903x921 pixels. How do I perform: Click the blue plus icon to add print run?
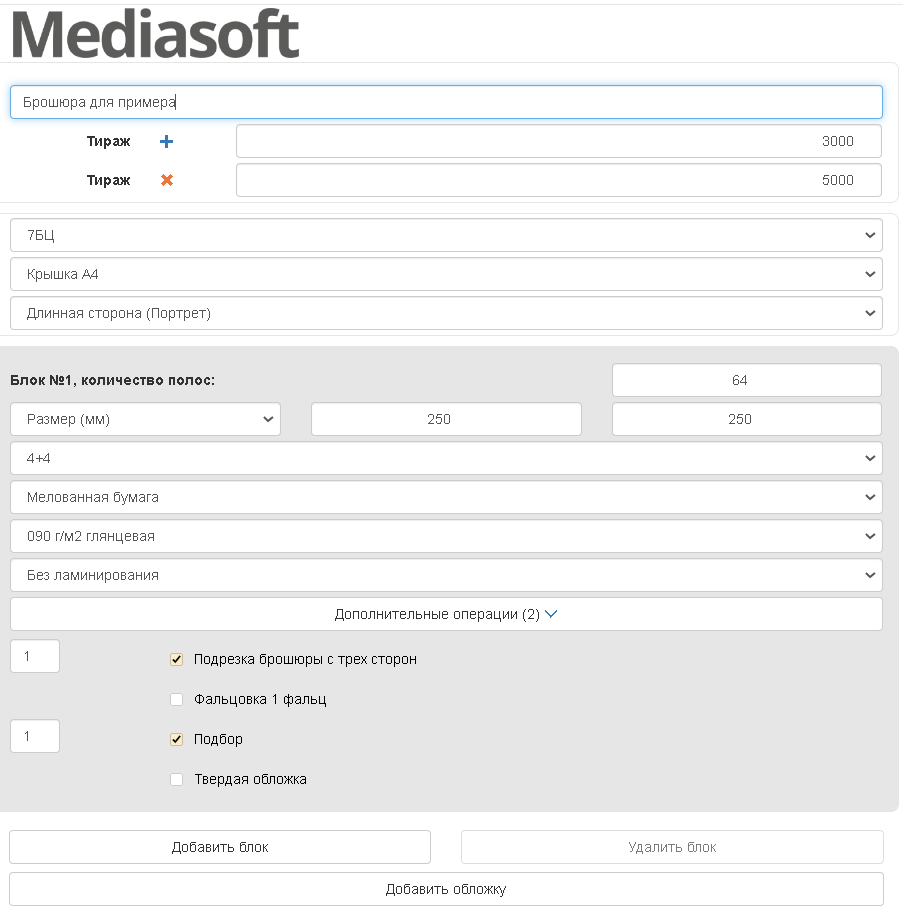pyautogui.click(x=166, y=142)
